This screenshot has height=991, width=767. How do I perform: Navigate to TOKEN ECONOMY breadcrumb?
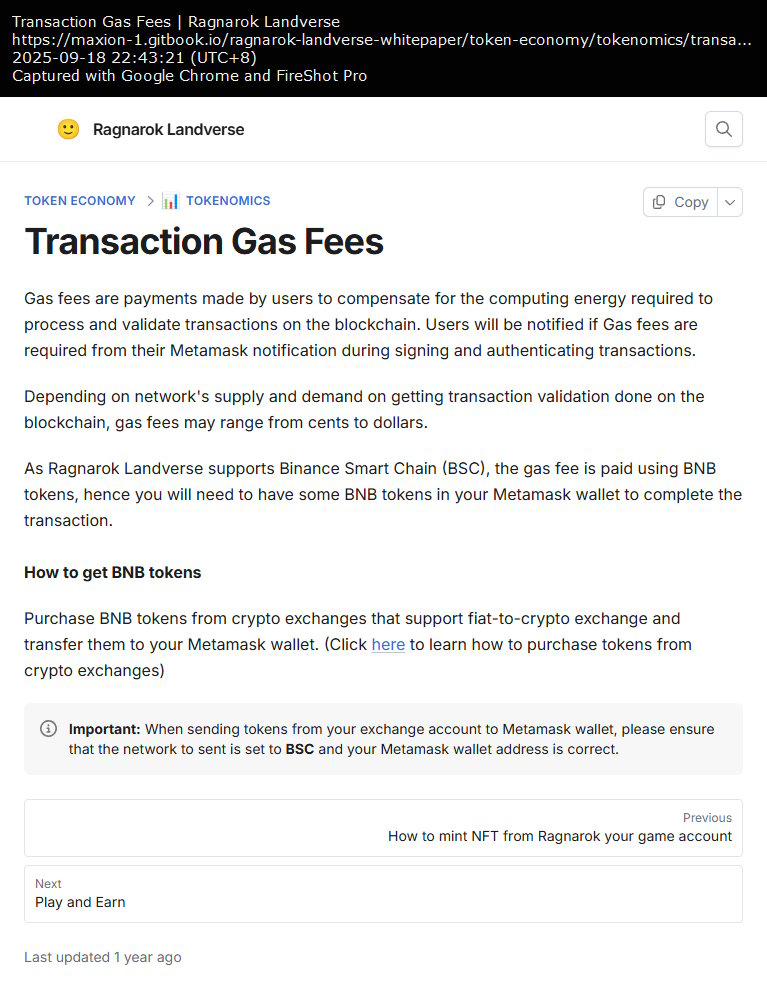[x=79, y=201]
